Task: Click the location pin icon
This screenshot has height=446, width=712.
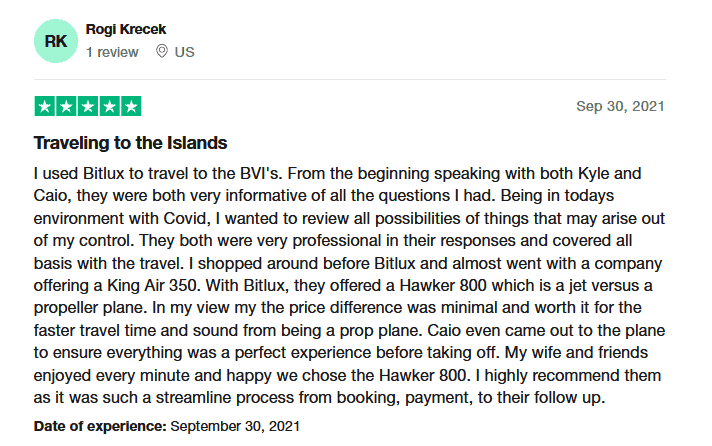Action: coord(162,52)
